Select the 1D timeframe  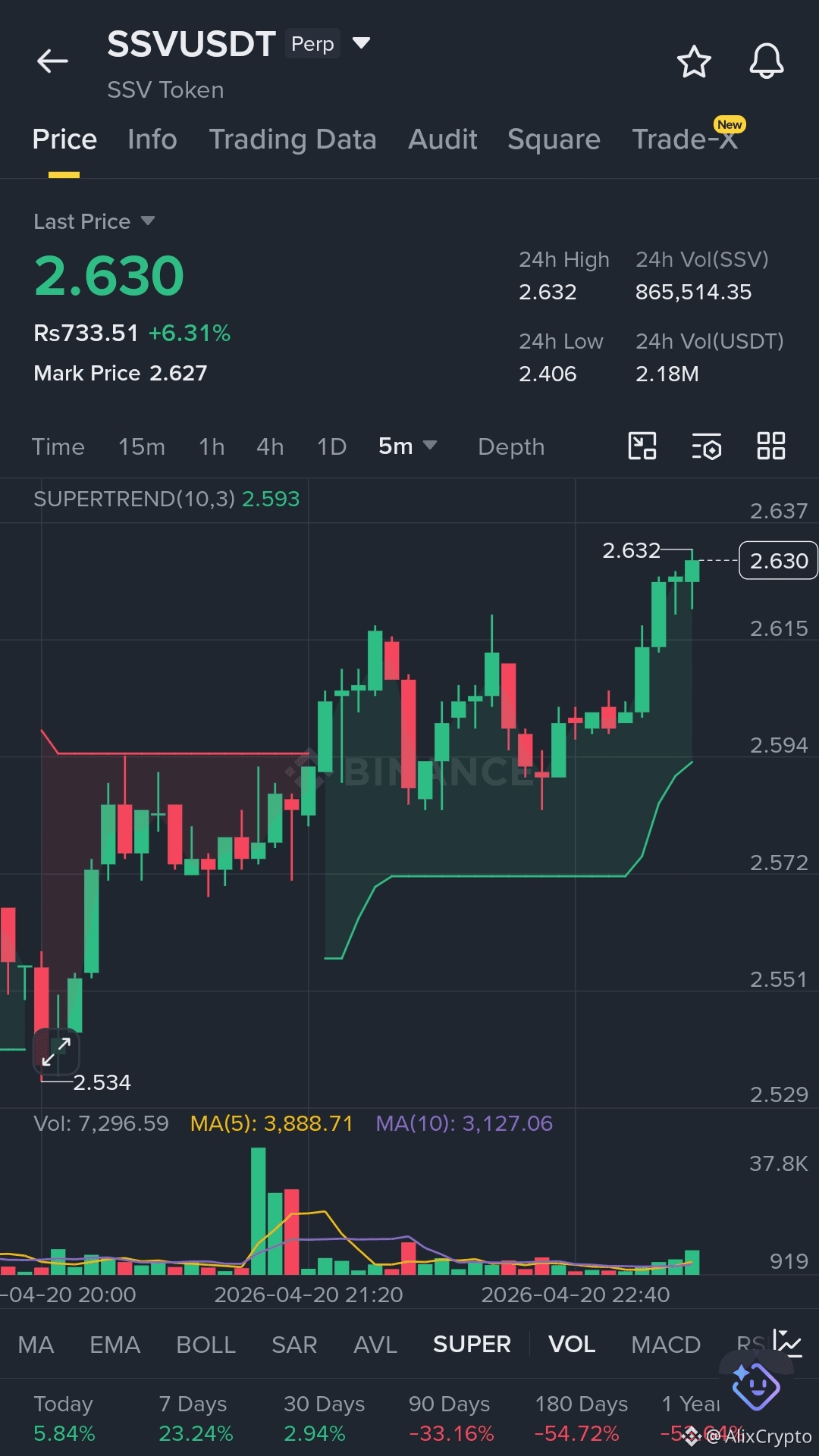tap(331, 446)
